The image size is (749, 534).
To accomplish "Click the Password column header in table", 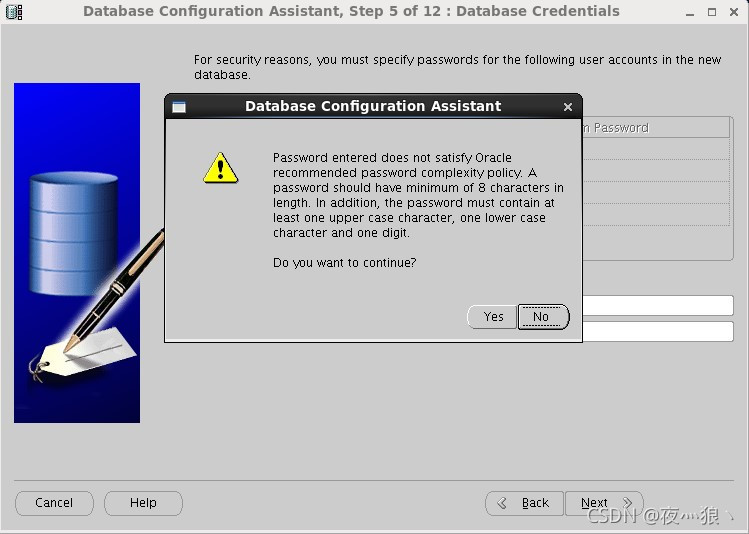I will 656,128.
